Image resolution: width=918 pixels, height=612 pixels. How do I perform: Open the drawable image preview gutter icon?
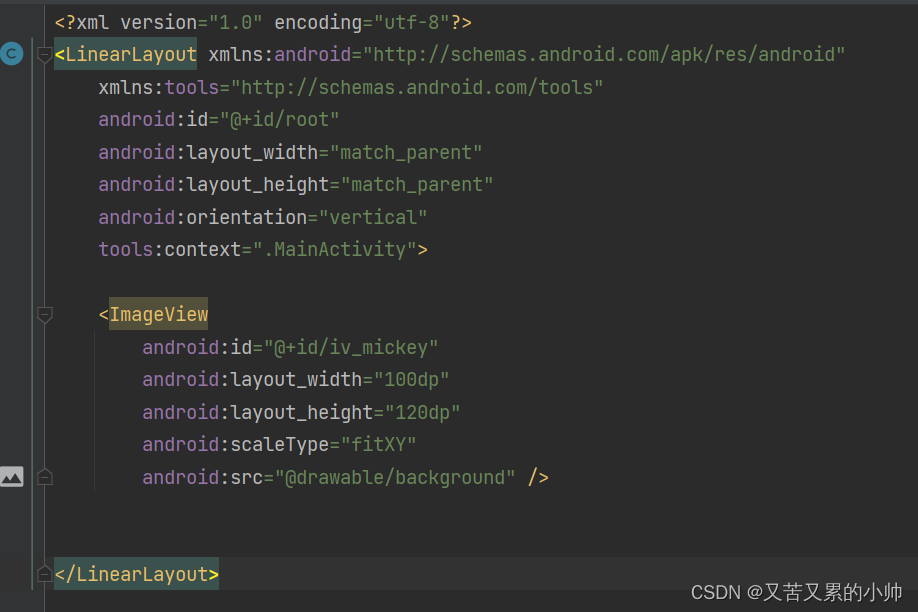click(x=11, y=477)
